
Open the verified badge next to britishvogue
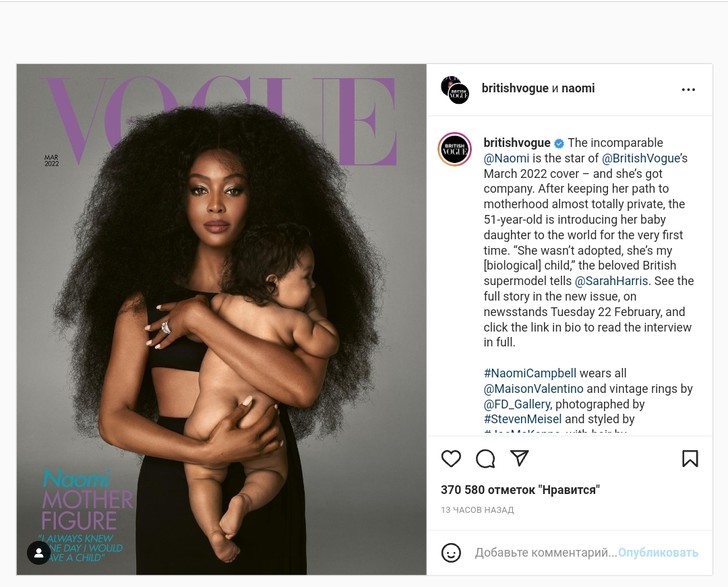coord(559,143)
